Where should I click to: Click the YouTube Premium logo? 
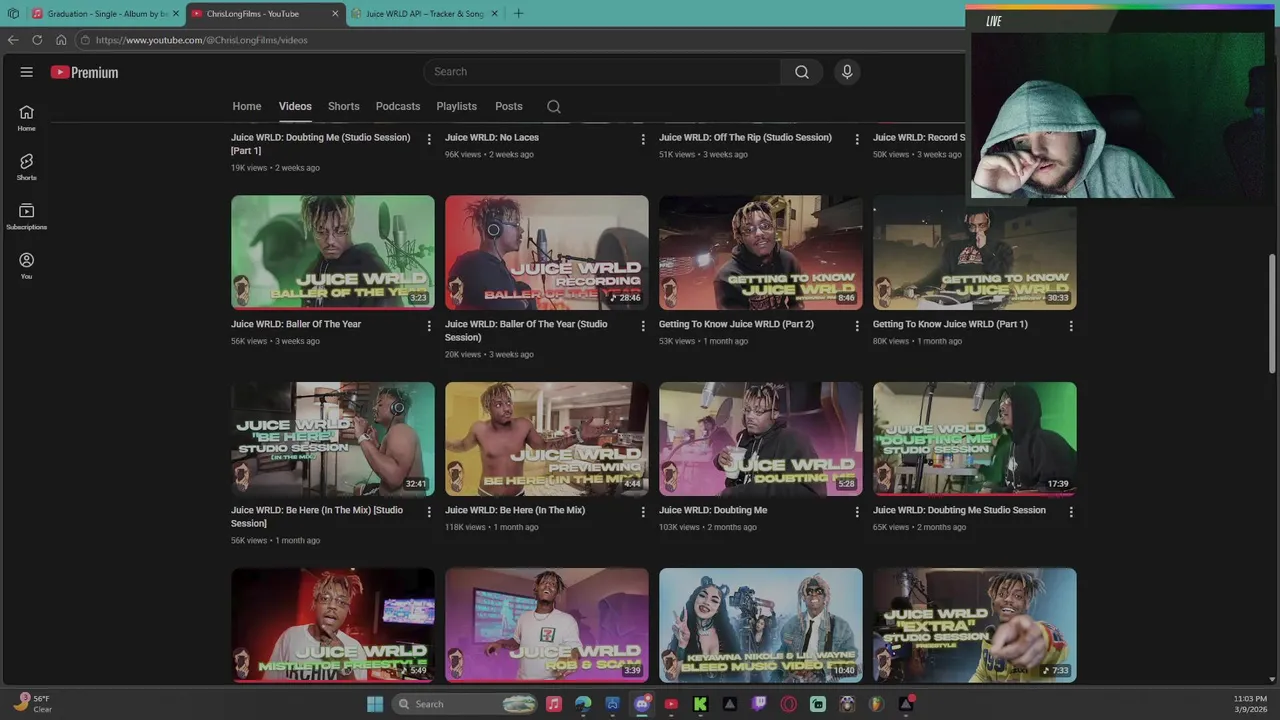click(x=85, y=72)
